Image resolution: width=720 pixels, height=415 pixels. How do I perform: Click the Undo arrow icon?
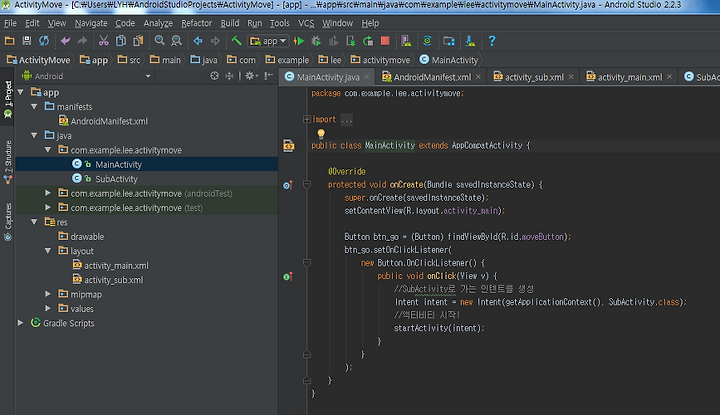pos(65,41)
